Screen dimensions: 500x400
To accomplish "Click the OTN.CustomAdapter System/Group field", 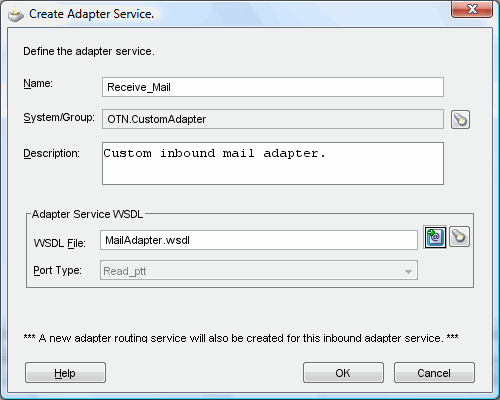I will [x=273, y=119].
